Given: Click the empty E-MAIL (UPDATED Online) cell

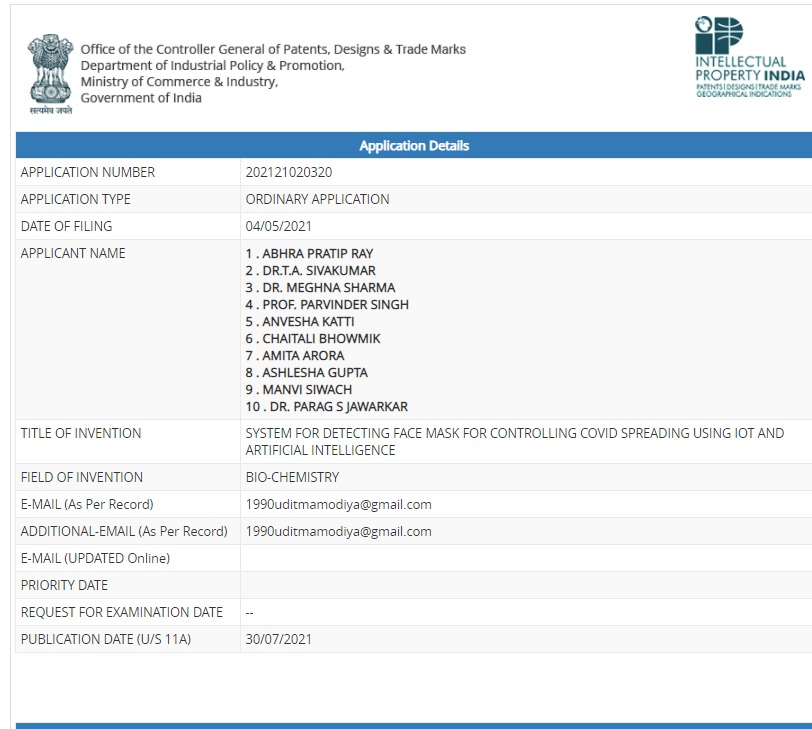Looking at the screenshot, I should [x=524, y=558].
